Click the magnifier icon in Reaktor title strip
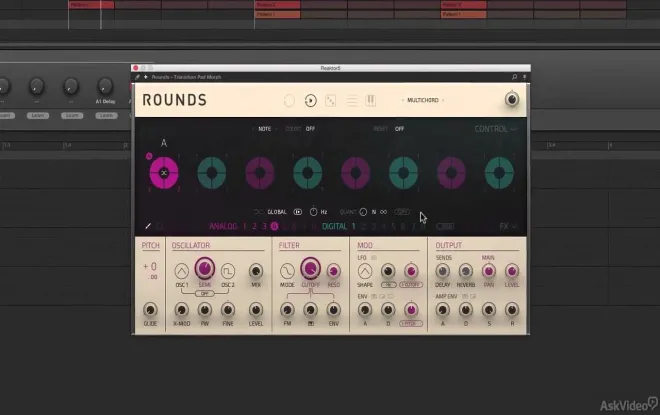This screenshot has height=415, width=660. (x=514, y=77)
